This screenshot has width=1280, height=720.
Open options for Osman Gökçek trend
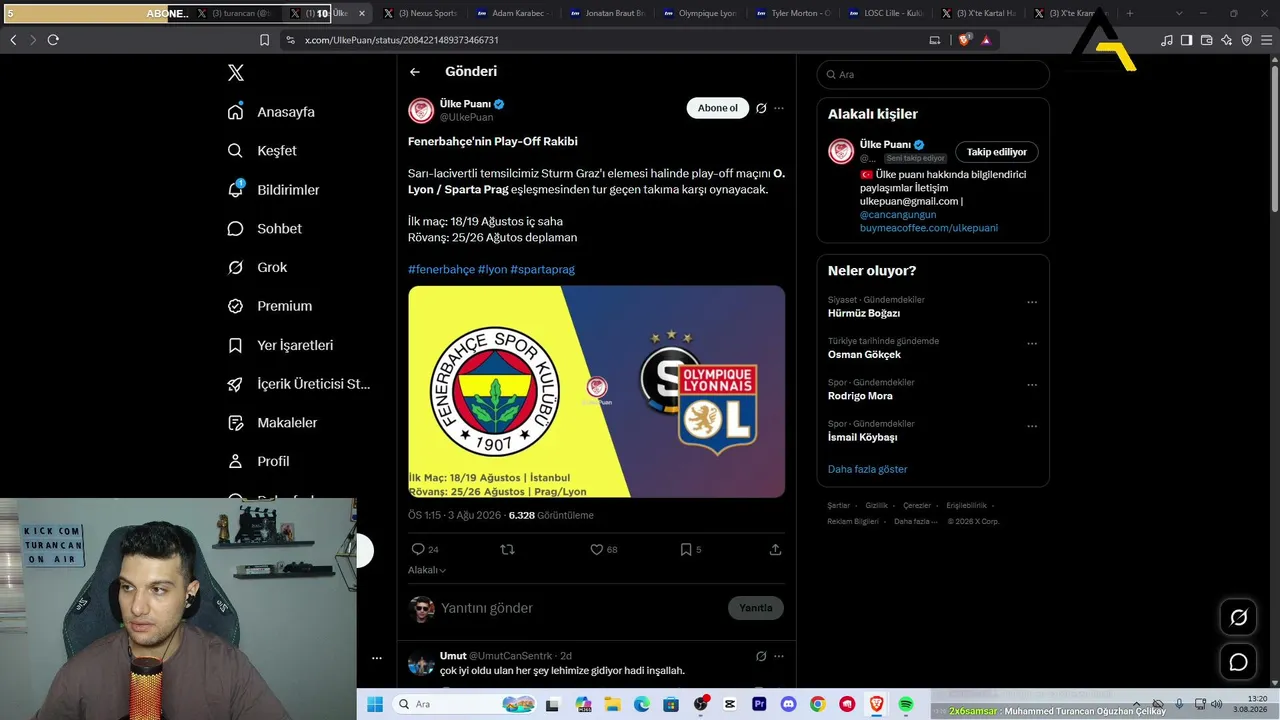[1032, 343]
